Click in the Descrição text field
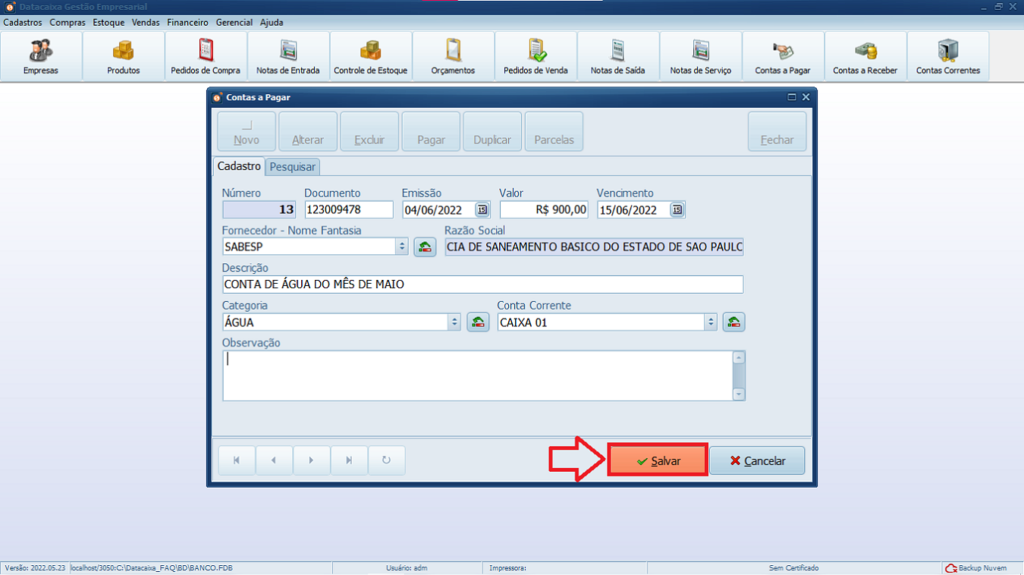Viewport: 1024px width, 575px height. [x=481, y=285]
